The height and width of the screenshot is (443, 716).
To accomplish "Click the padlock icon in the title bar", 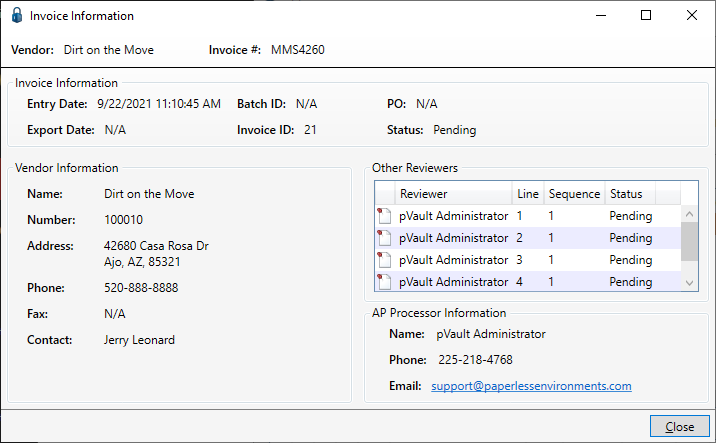I will [x=17, y=15].
